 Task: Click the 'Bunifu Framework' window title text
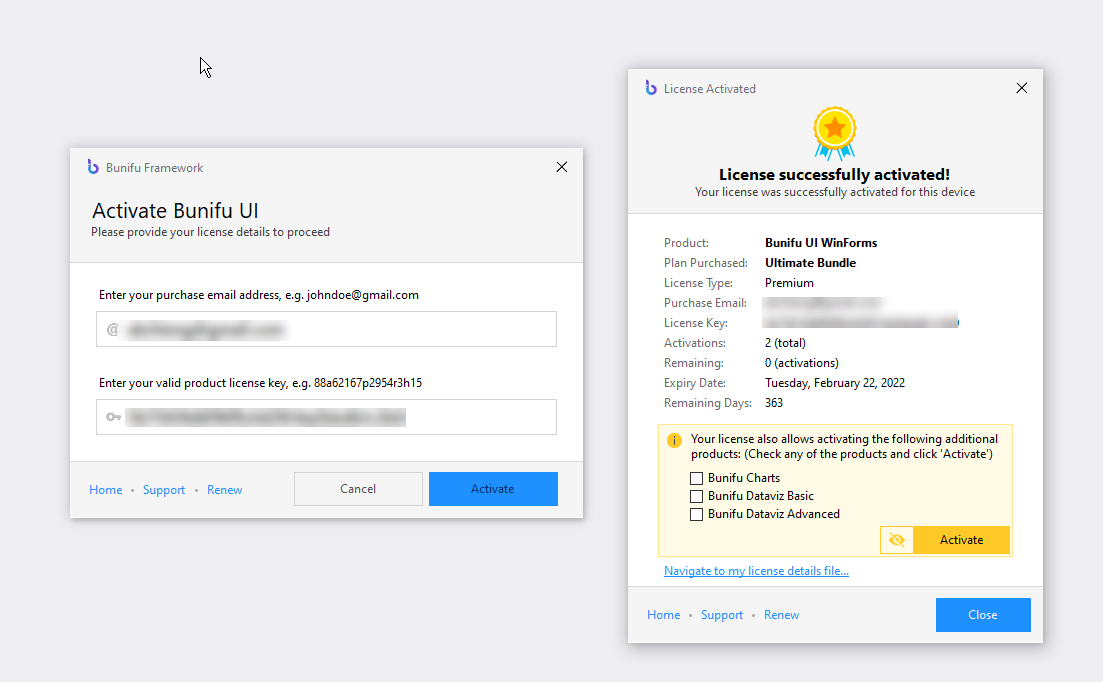[154, 167]
